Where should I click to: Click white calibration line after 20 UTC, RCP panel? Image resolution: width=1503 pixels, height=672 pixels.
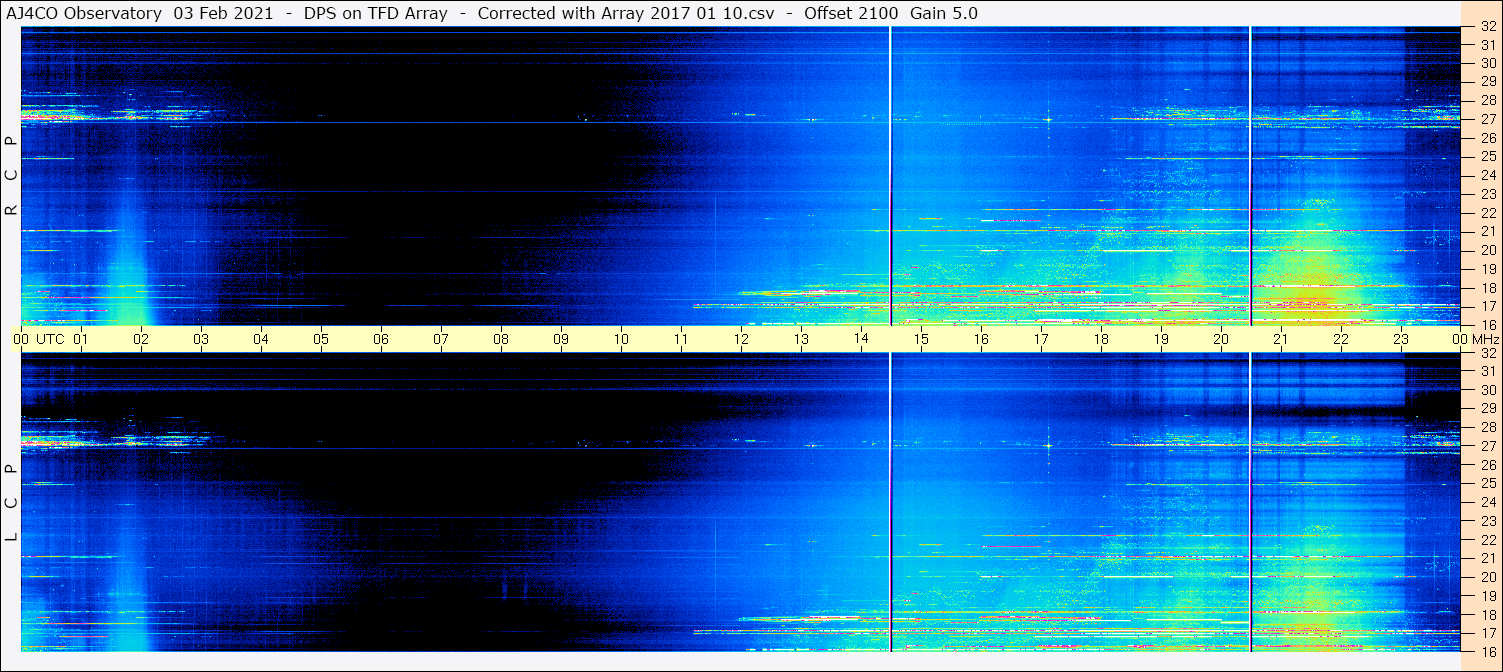[x=1250, y=176]
